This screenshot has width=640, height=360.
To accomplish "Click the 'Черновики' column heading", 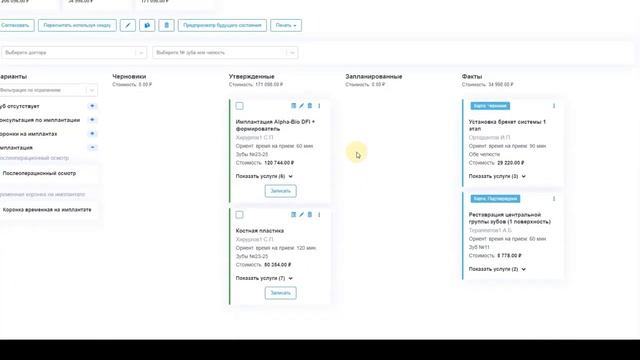I will [x=129, y=76].
